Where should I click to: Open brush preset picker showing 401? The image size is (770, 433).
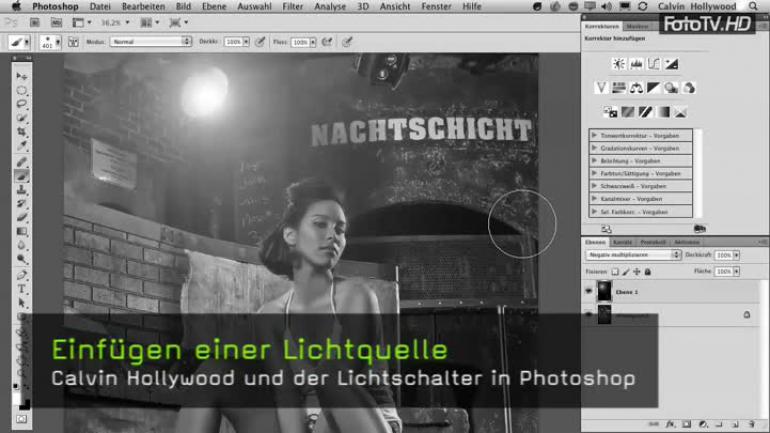click(50, 42)
